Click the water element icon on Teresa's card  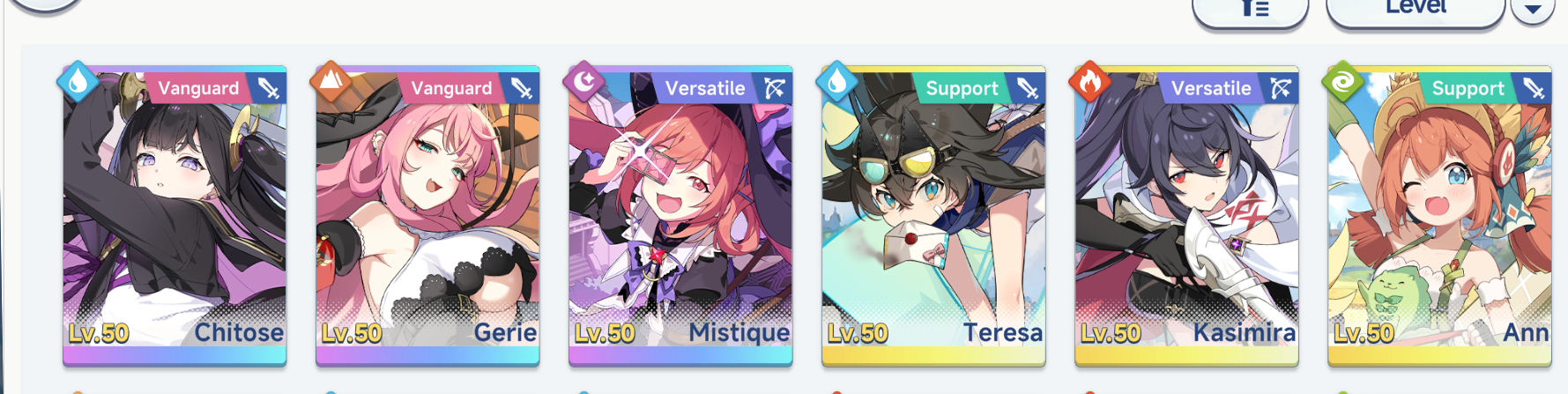pos(837,82)
